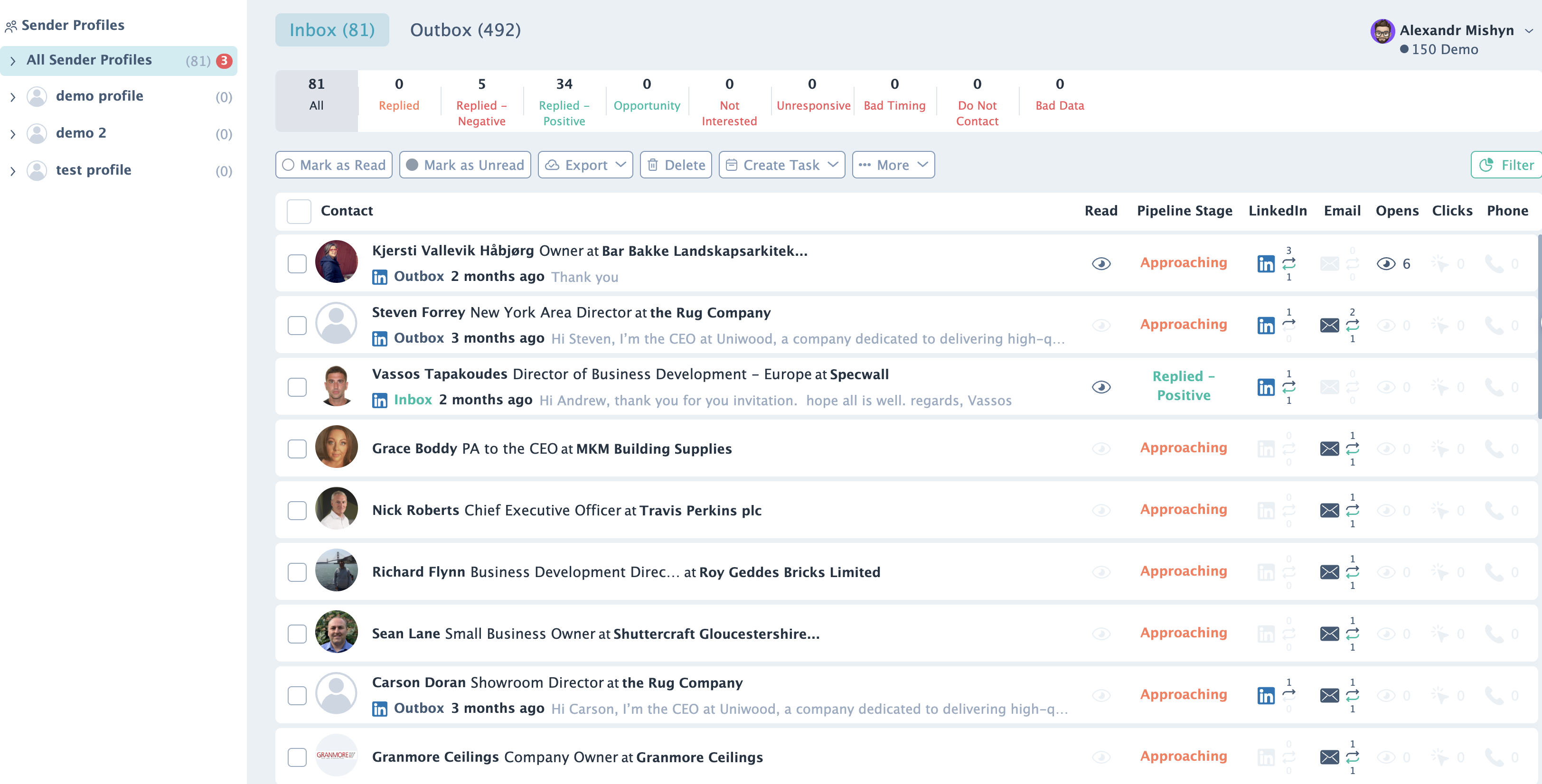
Task: Click phone icon in Kjersti Vallevik row
Action: click(1494, 264)
